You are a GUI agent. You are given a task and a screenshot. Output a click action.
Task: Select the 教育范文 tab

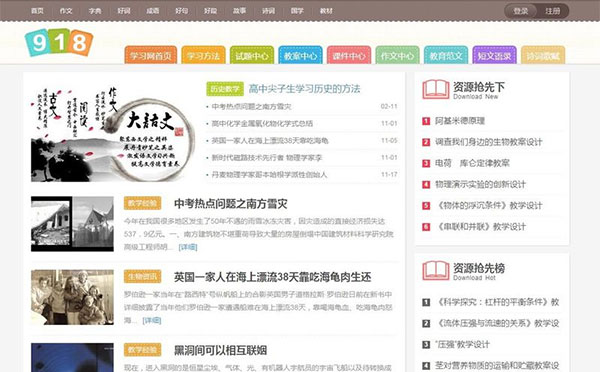[446, 55]
